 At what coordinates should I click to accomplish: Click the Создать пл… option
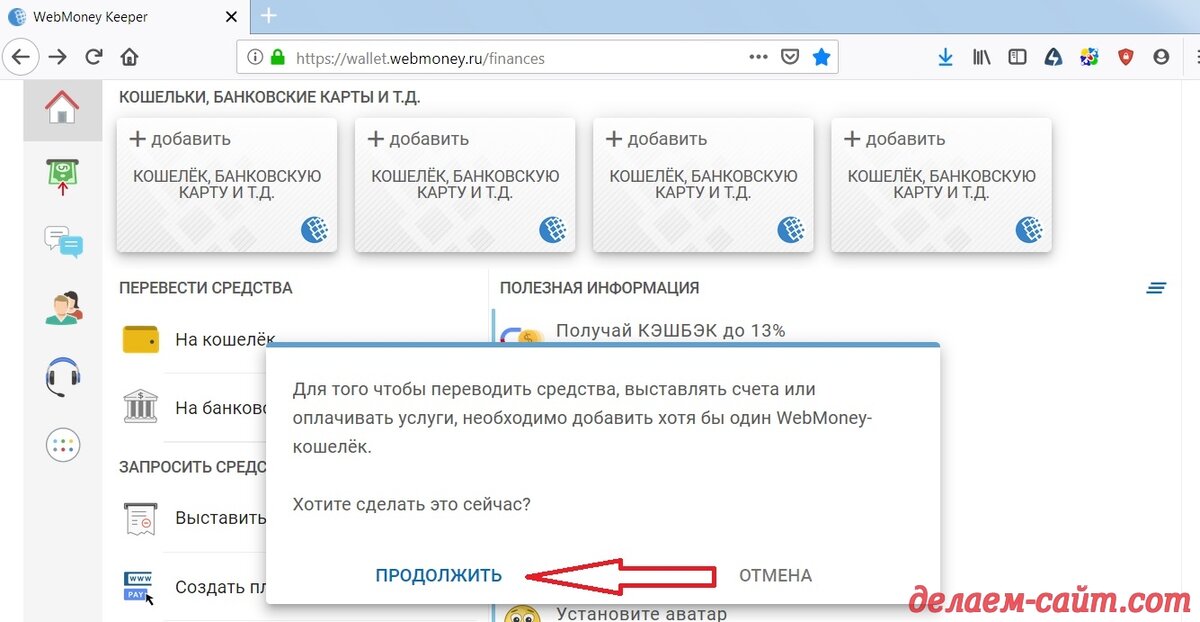pyautogui.click(x=221, y=587)
